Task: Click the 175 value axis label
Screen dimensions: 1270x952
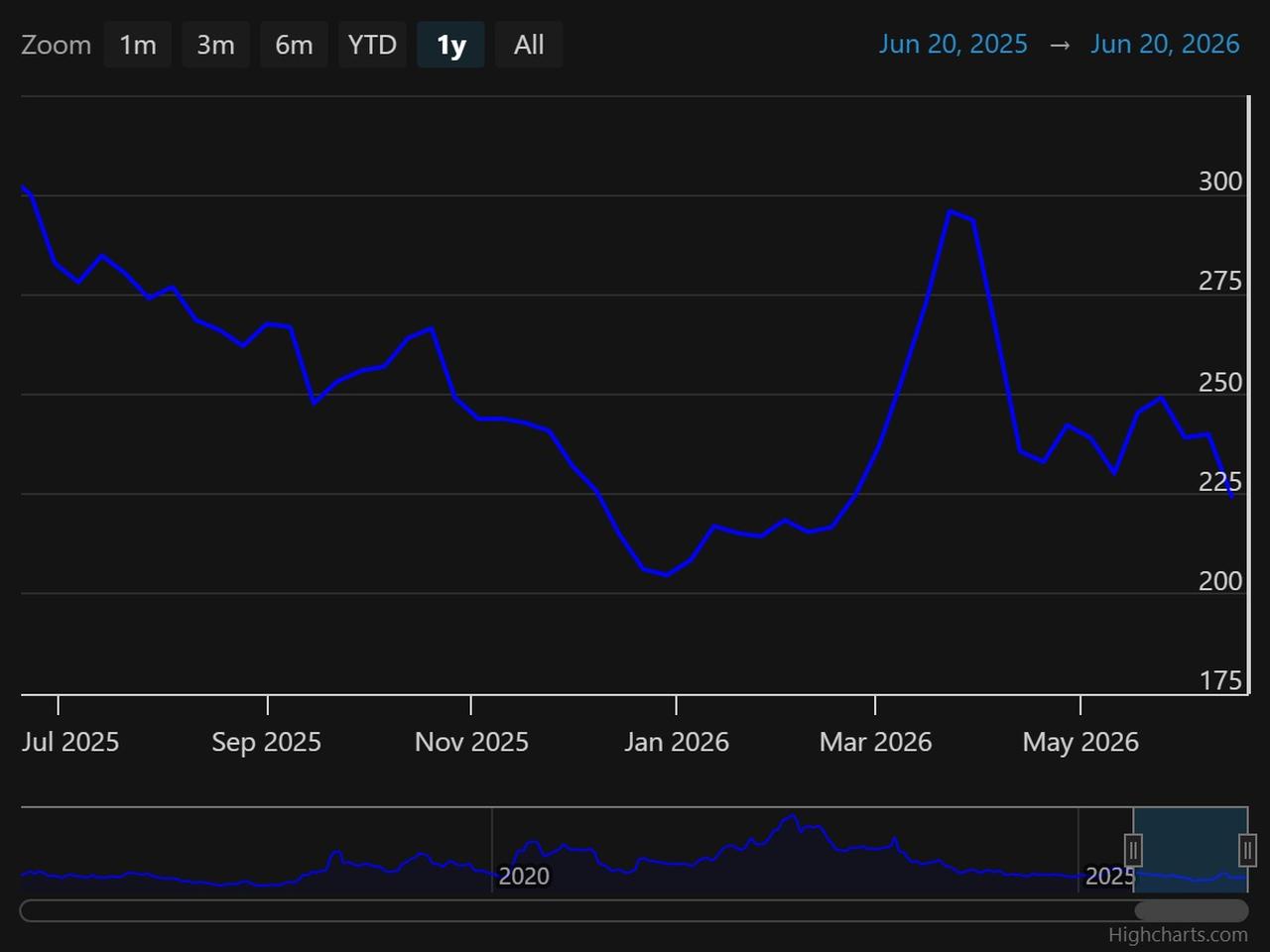Action: coord(1220,680)
